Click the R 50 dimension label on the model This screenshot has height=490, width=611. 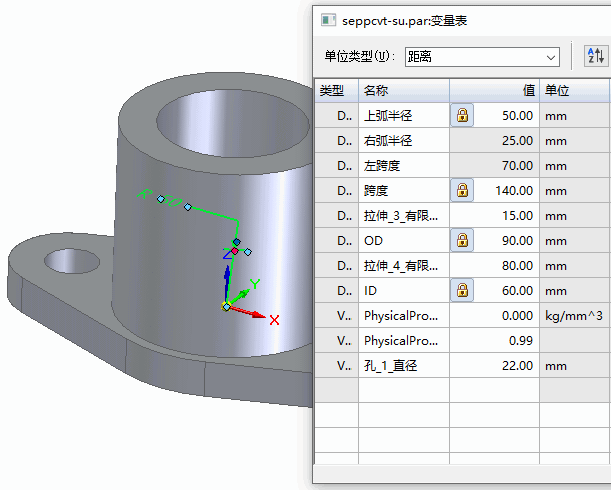tap(161, 198)
